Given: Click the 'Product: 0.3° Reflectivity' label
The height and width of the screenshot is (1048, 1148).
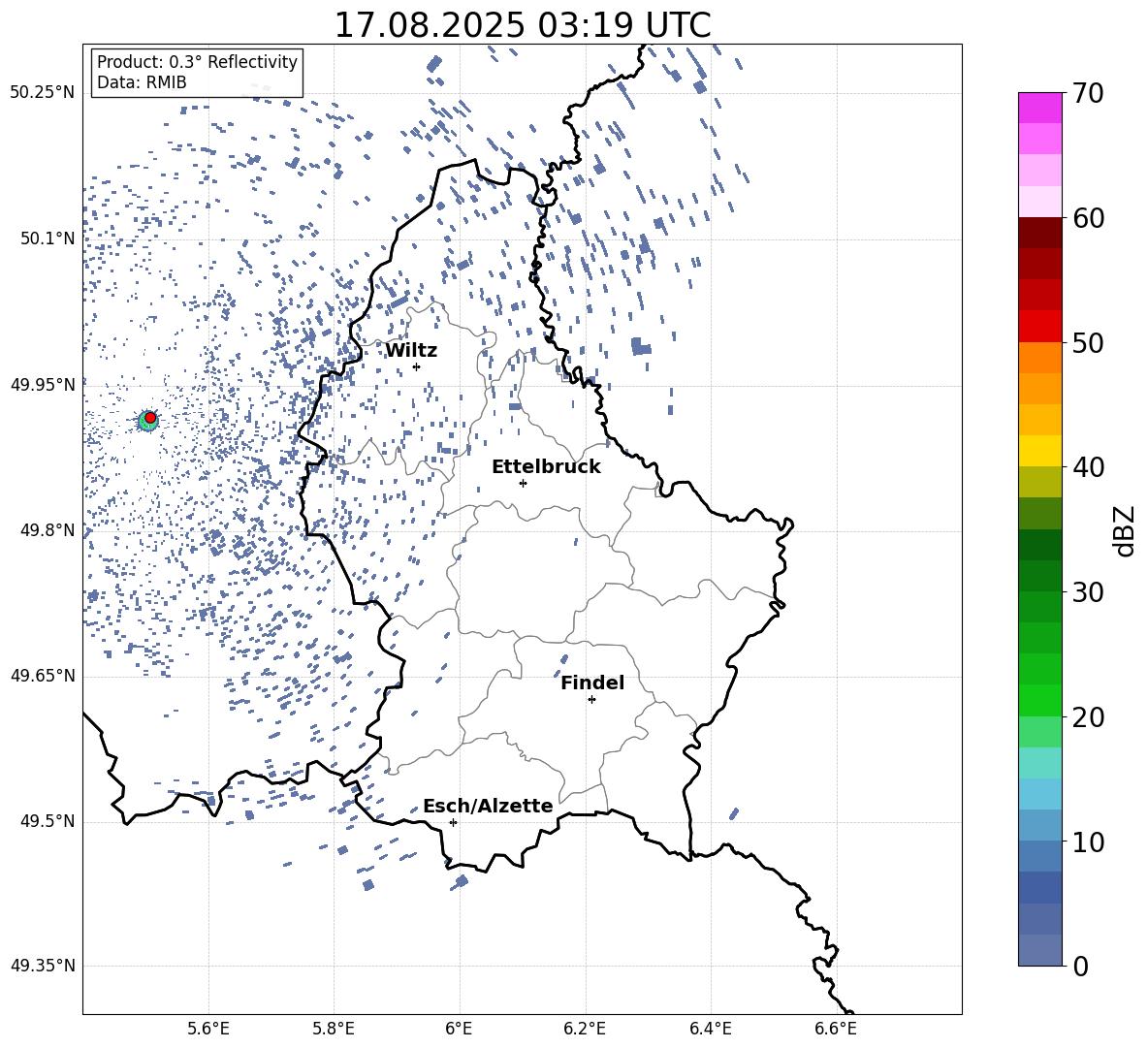Looking at the screenshot, I should click(197, 62).
